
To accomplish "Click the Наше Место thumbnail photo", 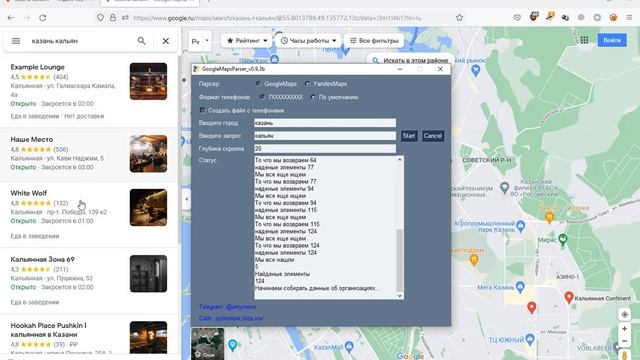I will tap(148, 153).
